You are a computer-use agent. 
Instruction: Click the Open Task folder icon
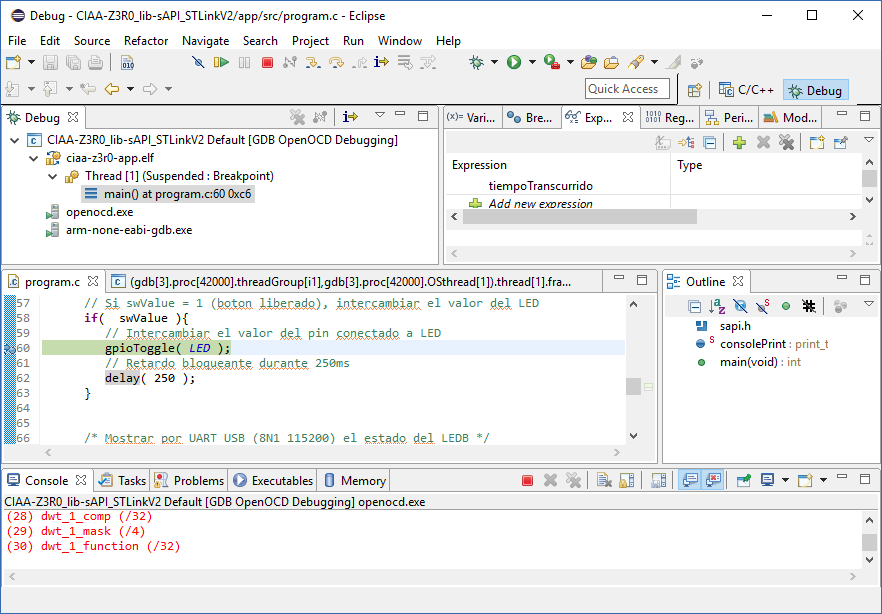[611, 62]
